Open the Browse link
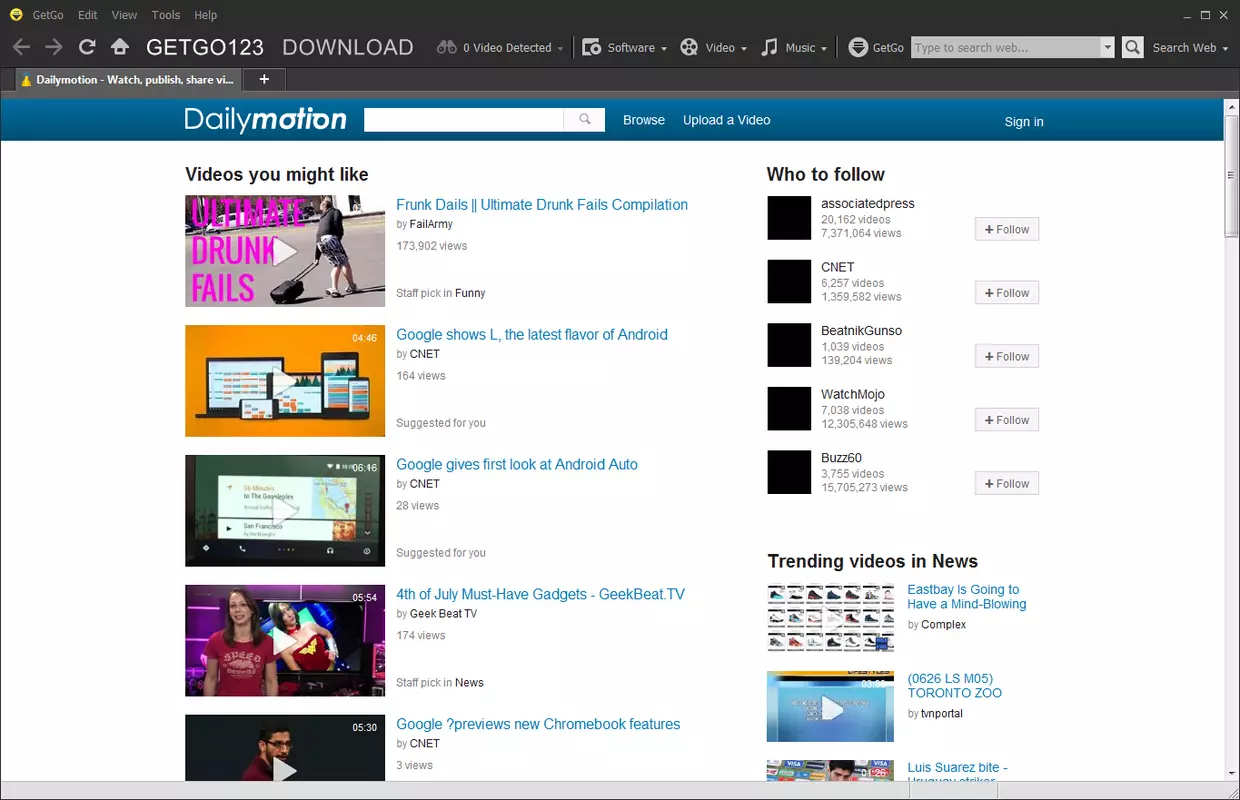The image size is (1240, 800). 644,120
